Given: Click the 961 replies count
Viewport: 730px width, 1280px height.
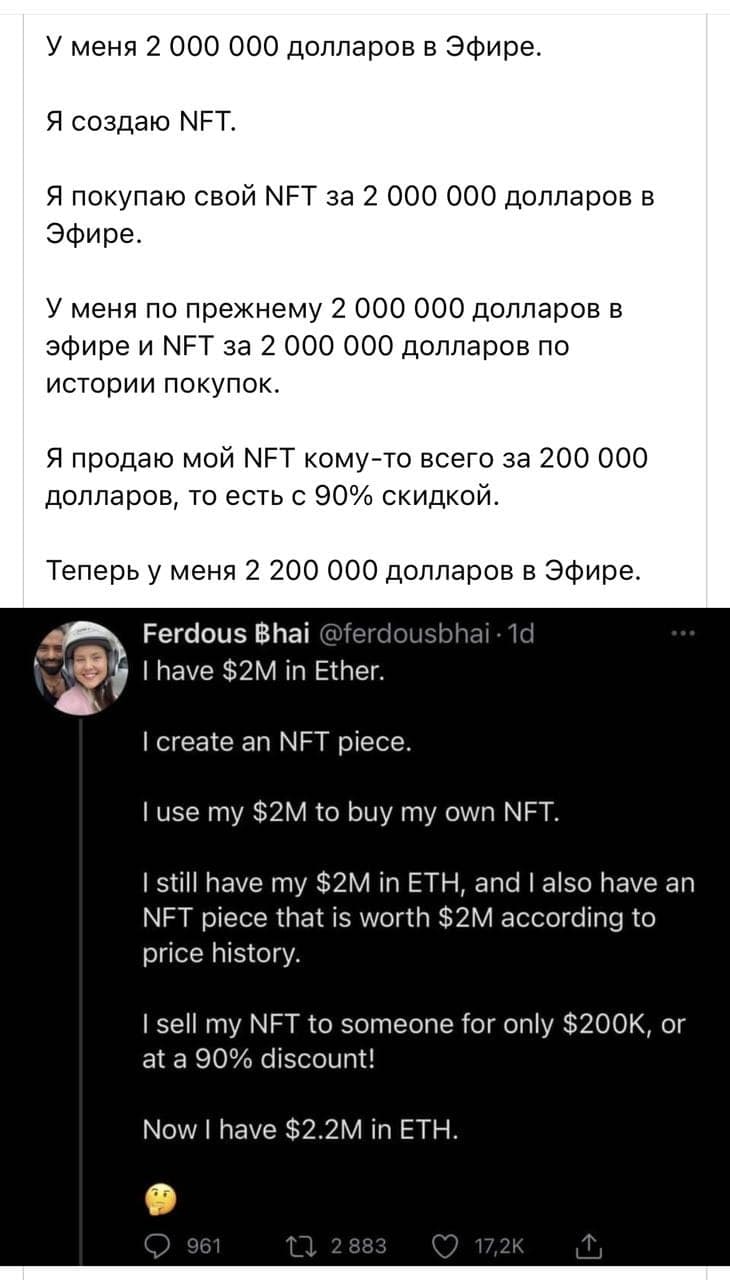Looking at the screenshot, I should (204, 1245).
